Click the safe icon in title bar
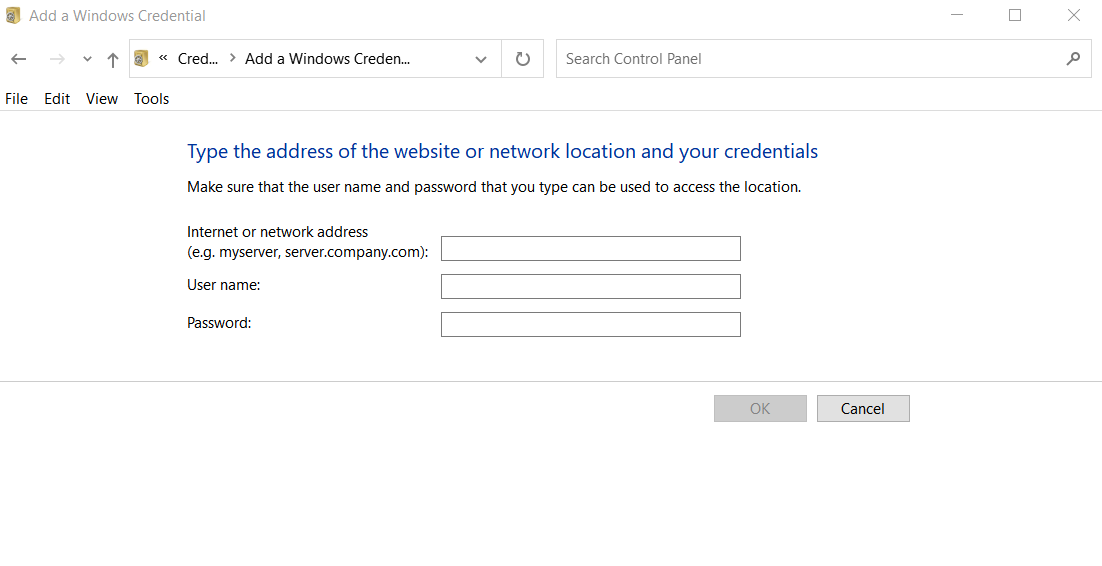 13,16
